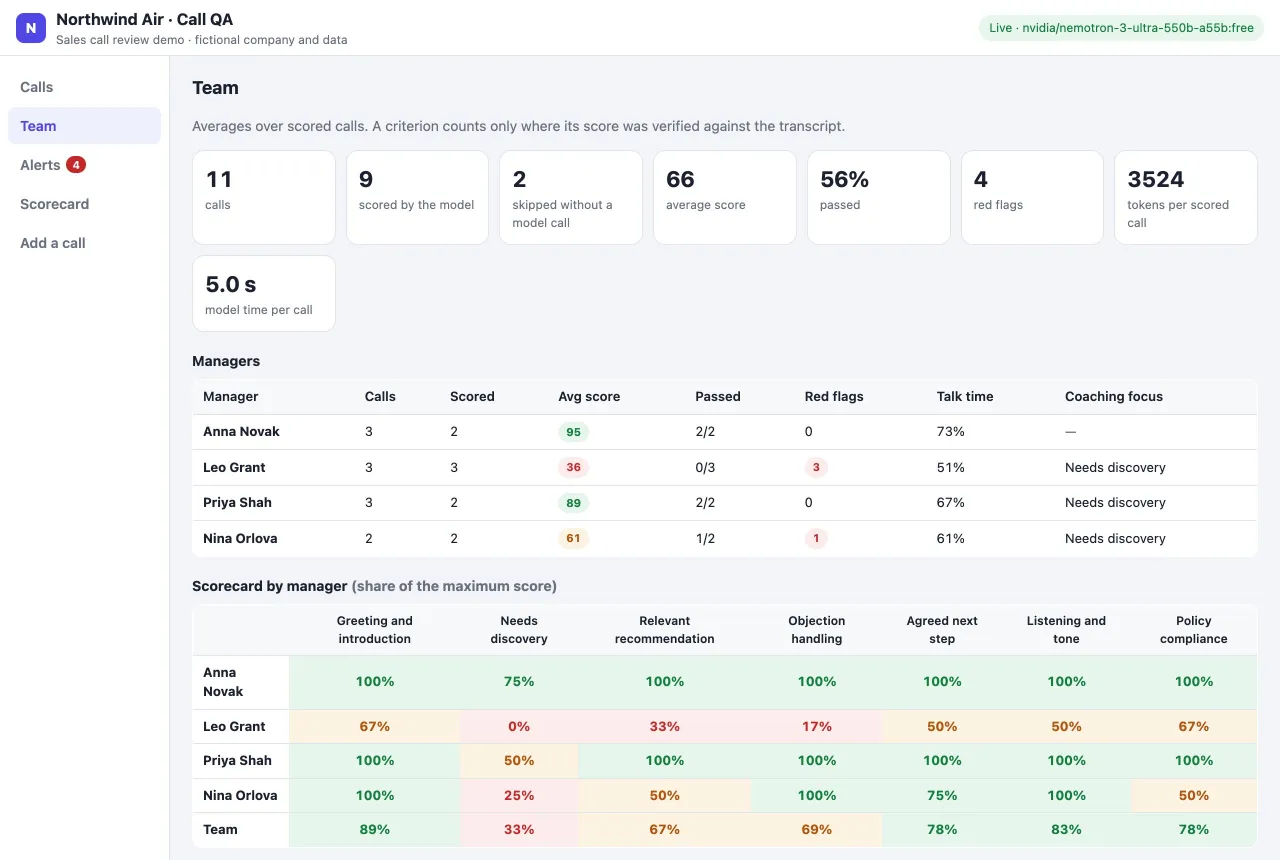Click Priya Shah's avg score badge 89
Viewport: 1280px width, 860px height.
(573, 503)
